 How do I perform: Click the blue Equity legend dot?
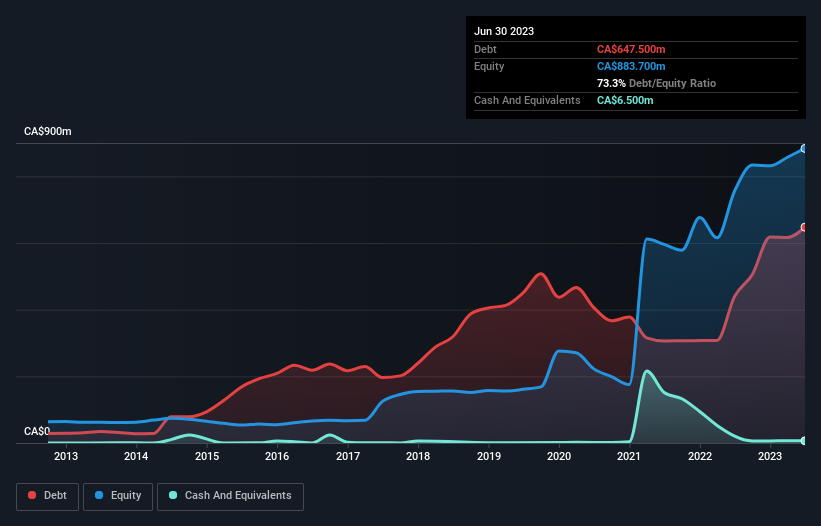[99, 495]
